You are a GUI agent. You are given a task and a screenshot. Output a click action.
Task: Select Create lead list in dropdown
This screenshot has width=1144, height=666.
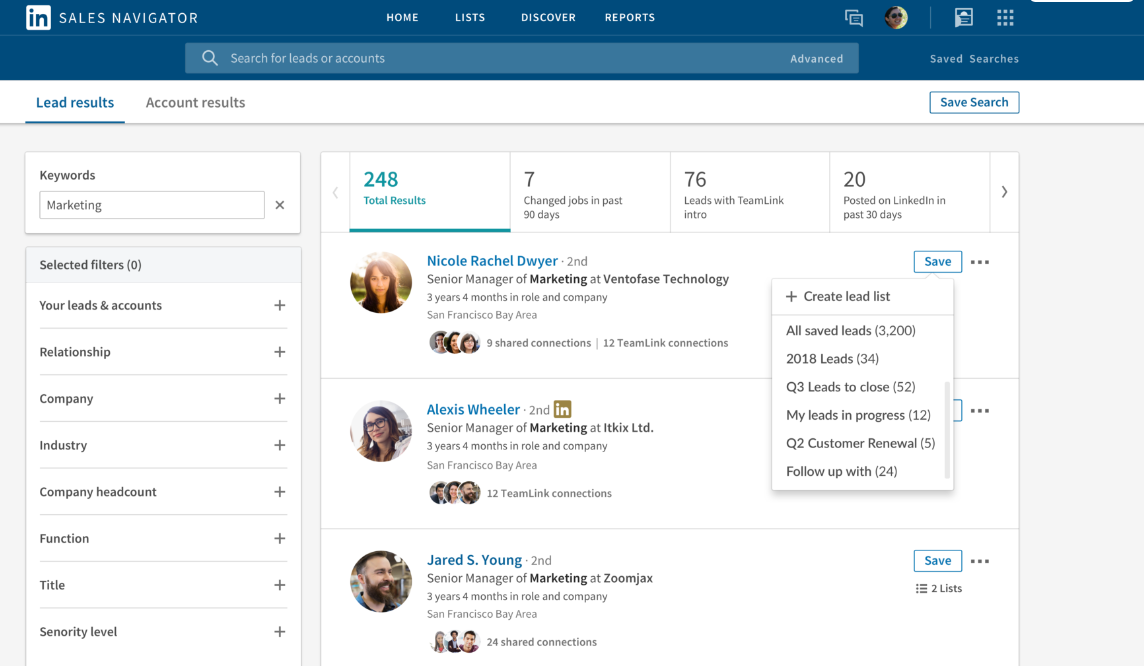pos(862,296)
